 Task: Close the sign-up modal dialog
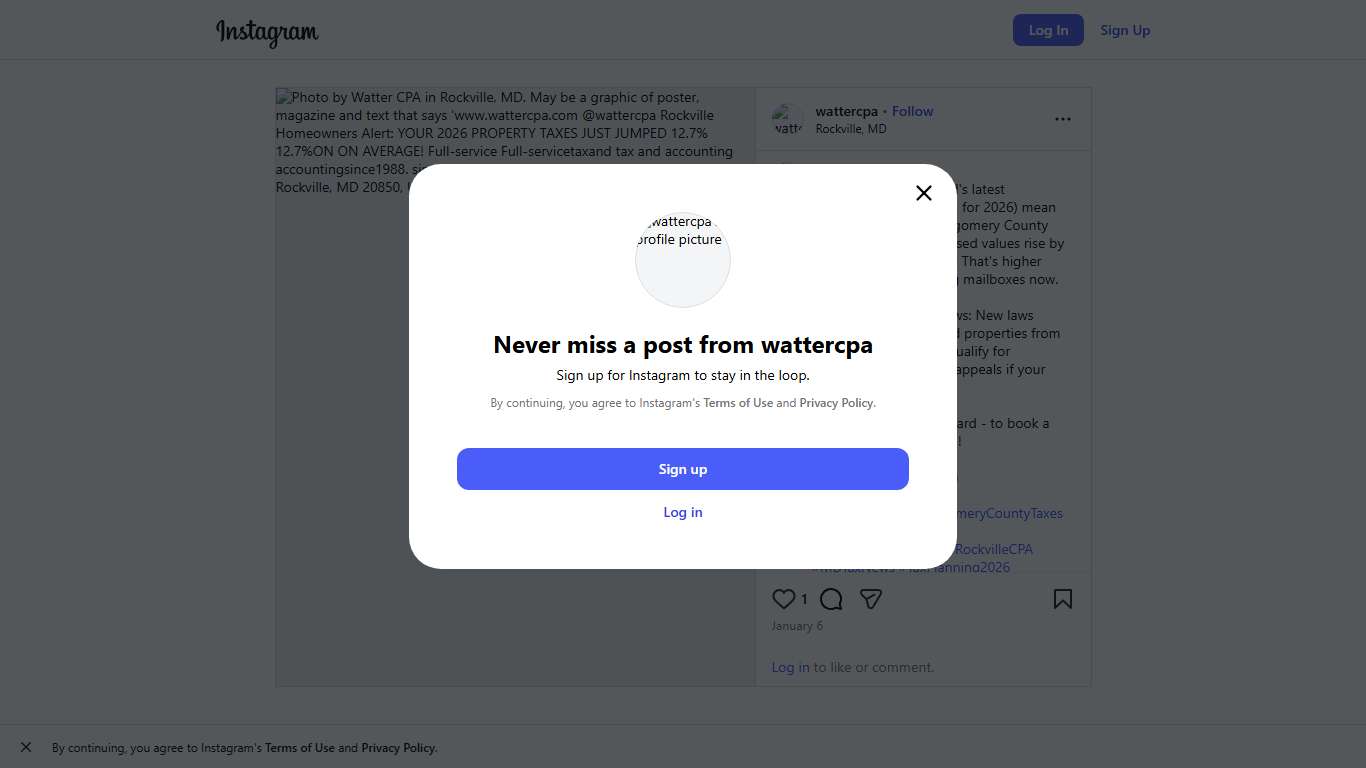tap(924, 193)
